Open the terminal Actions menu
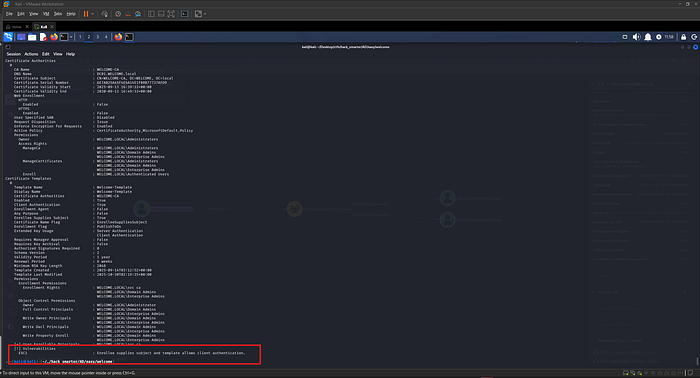 click(x=31, y=54)
